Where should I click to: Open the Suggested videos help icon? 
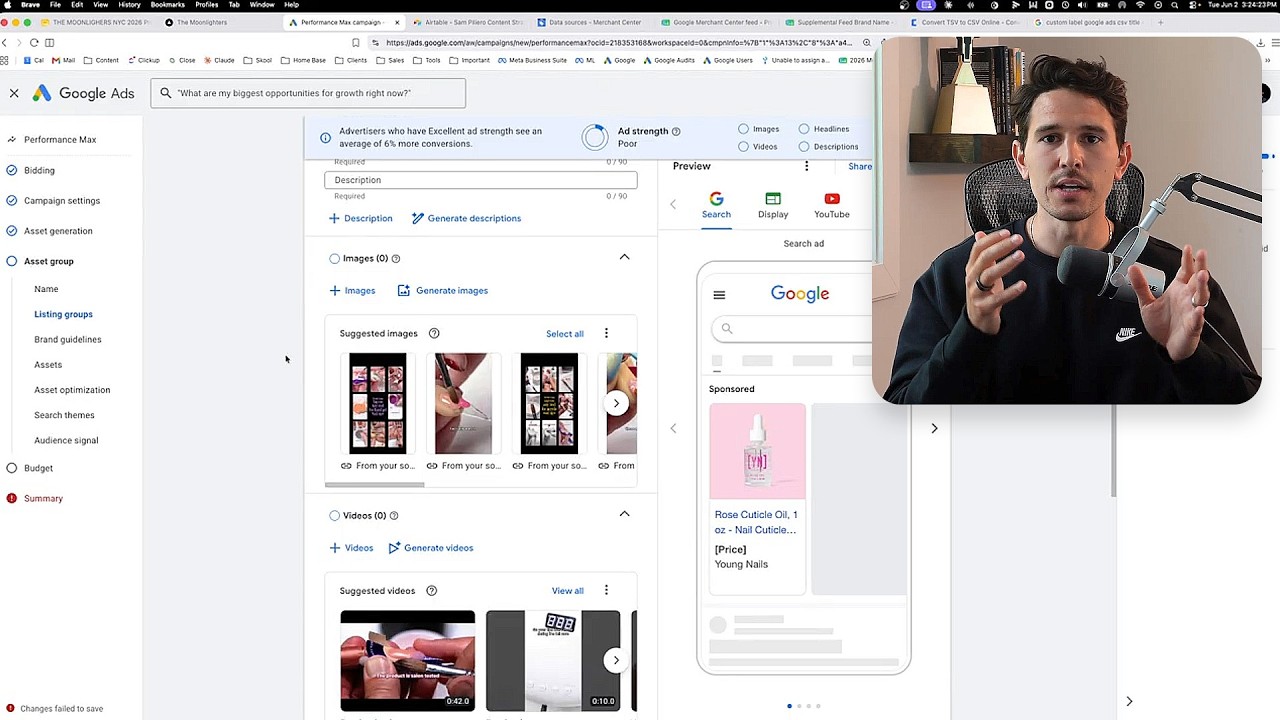coord(432,591)
